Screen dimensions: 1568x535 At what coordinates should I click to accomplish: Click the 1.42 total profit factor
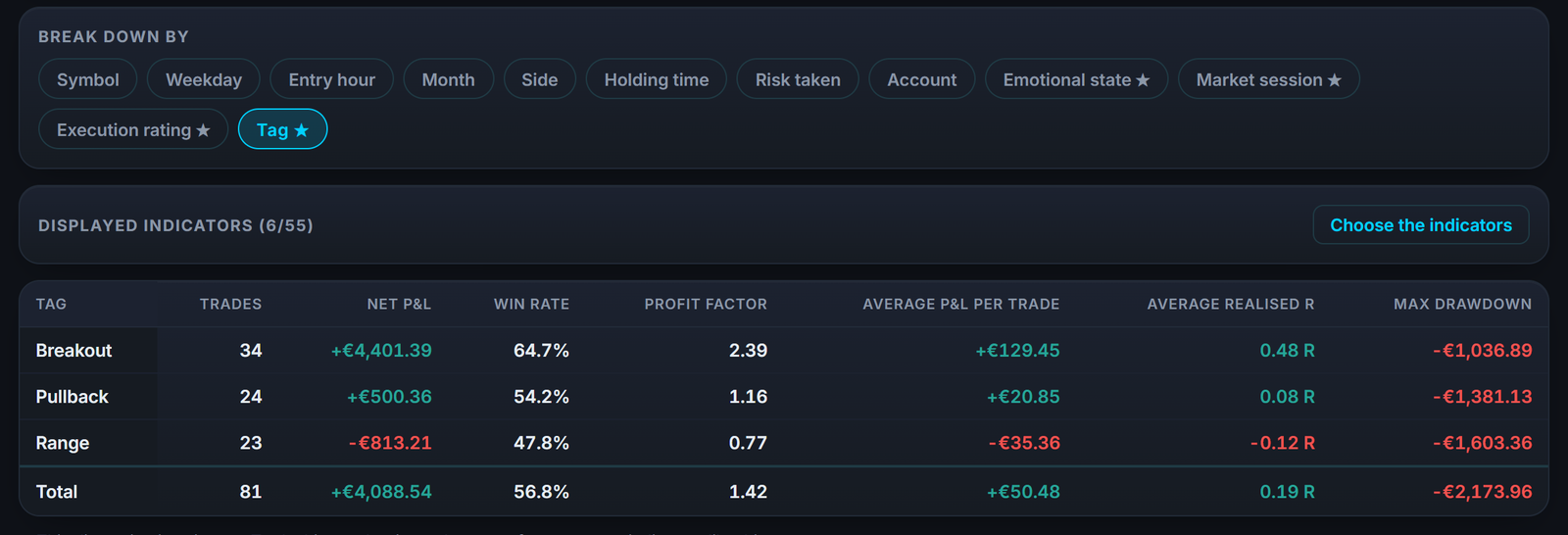coord(748,491)
